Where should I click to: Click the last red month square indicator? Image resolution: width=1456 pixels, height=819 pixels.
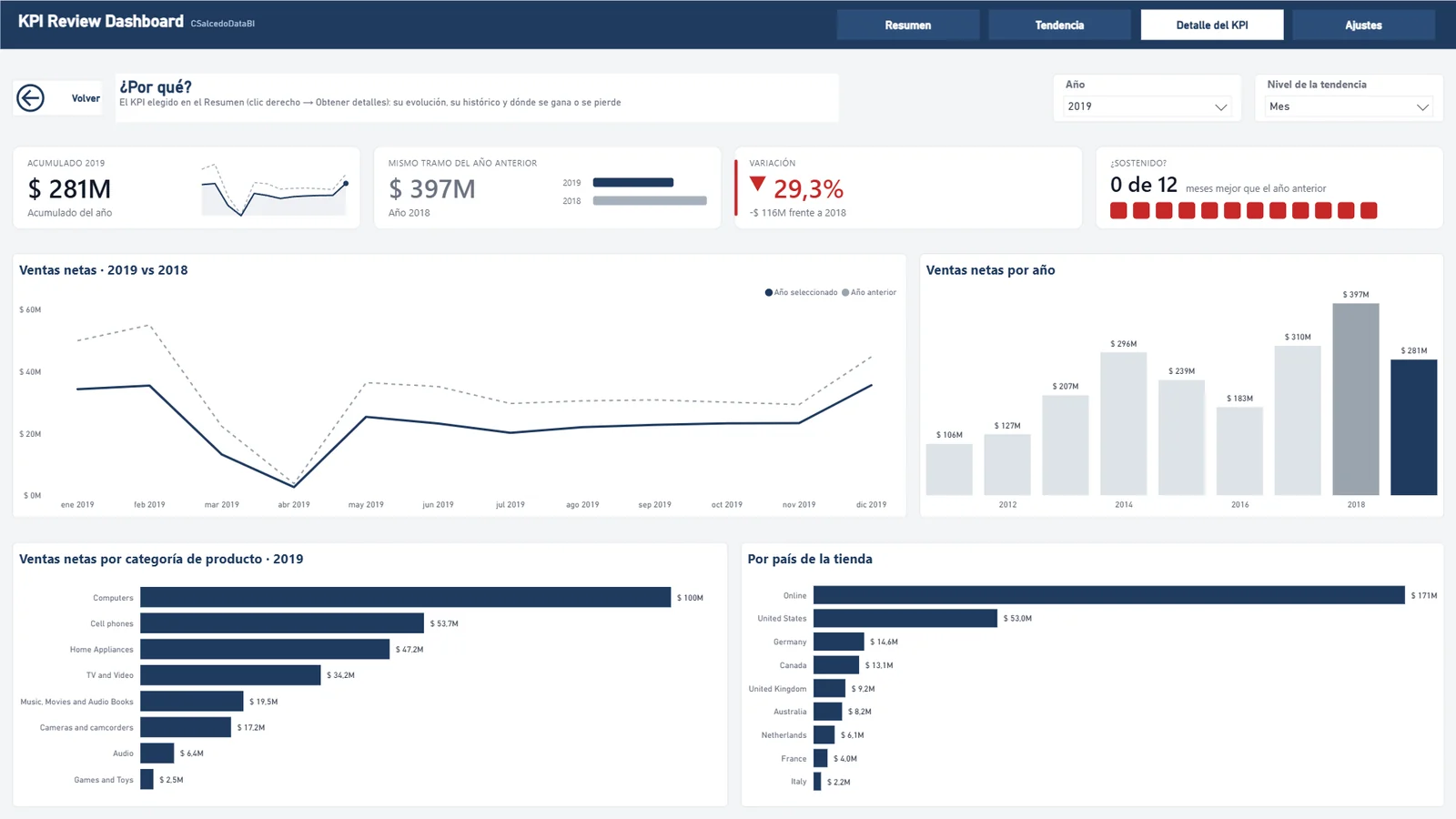tap(1369, 211)
